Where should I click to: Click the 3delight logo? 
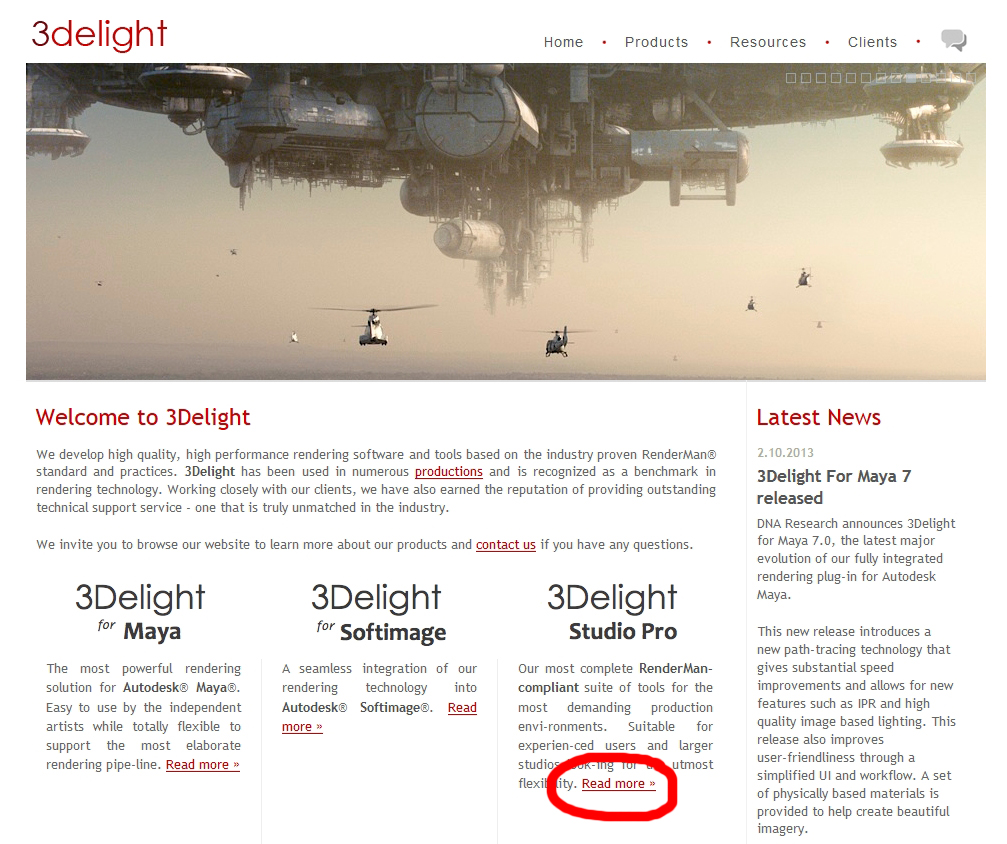100,35
